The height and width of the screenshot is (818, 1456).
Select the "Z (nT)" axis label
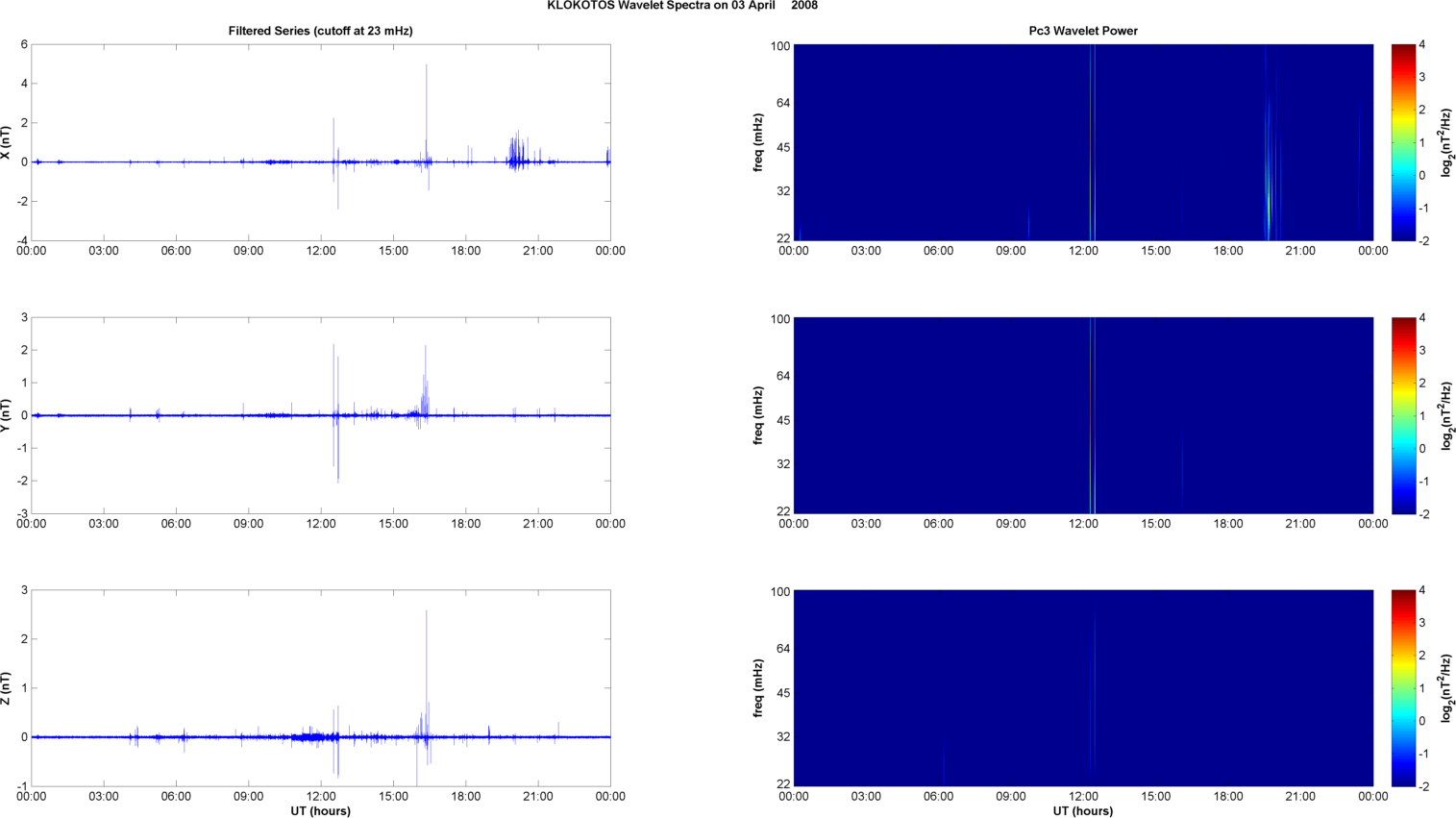(8, 688)
